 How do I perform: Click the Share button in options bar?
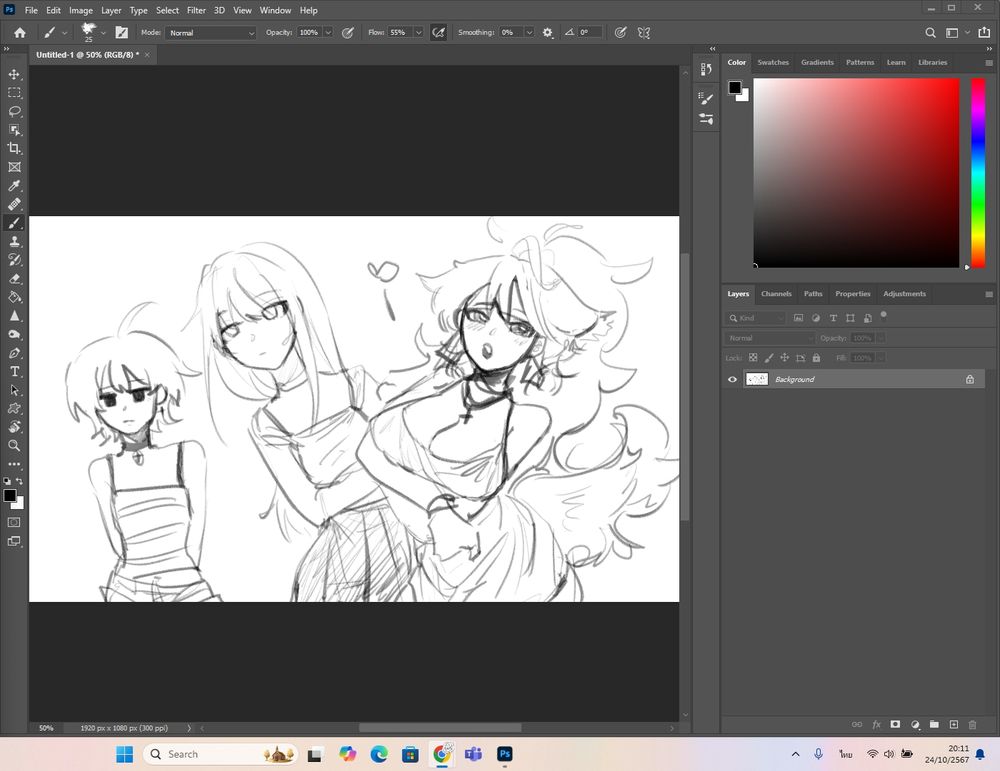tap(984, 33)
